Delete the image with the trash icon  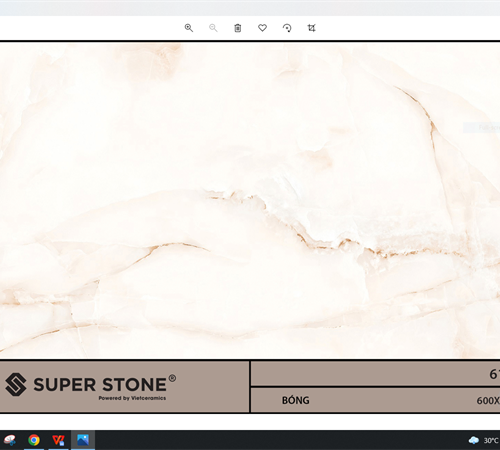238,28
